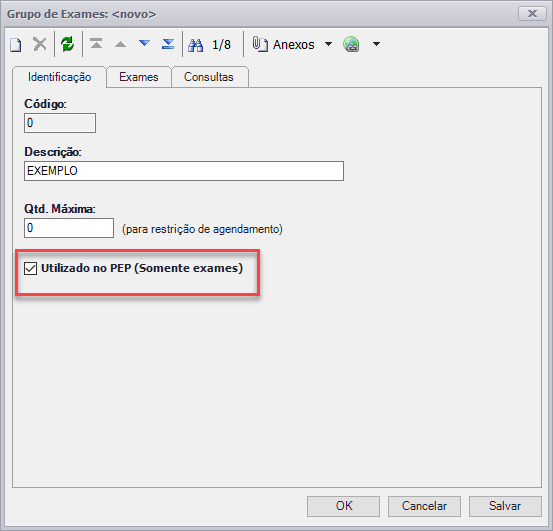Expand the Anexos dropdown arrow

(328, 44)
